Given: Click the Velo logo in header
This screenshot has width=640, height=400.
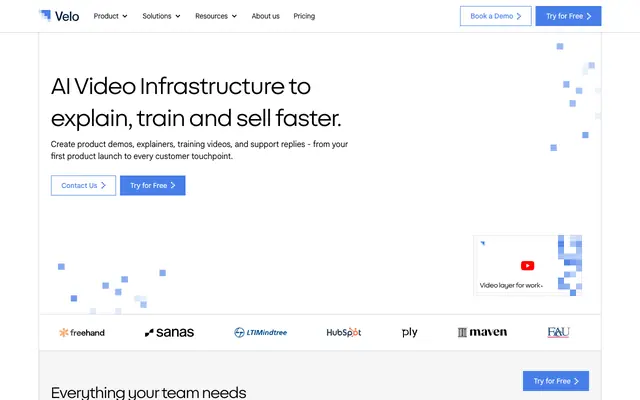Looking at the screenshot, I should click(59, 16).
